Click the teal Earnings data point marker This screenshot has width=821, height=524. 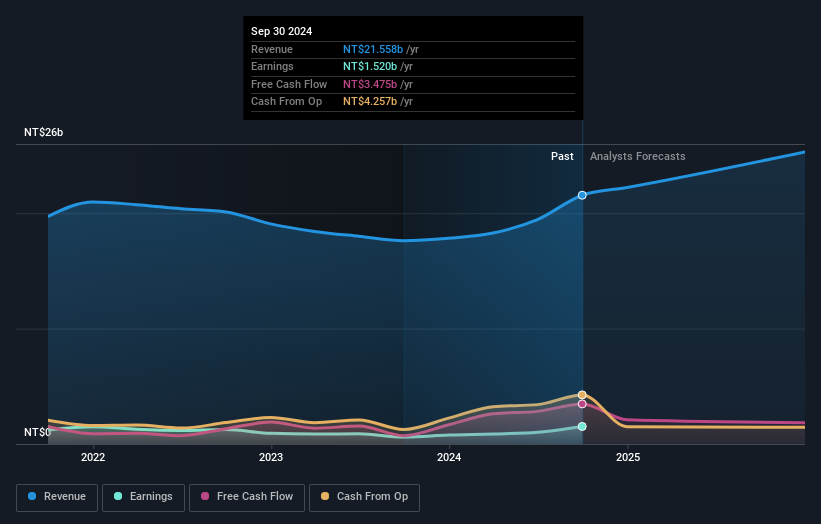(582, 427)
